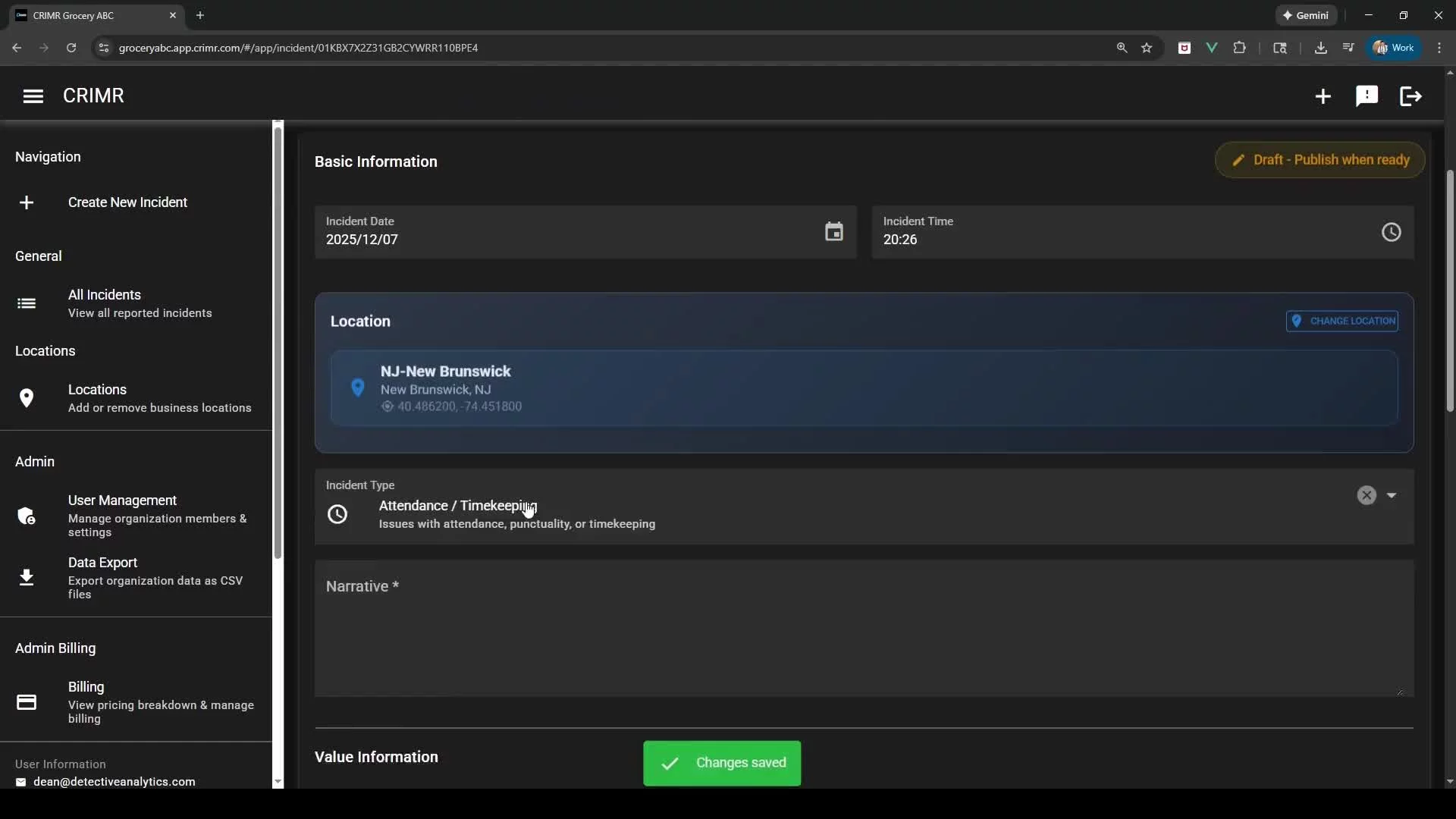Open the Incident Date calendar picker
Screen dimensions: 1456x819
click(833, 232)
